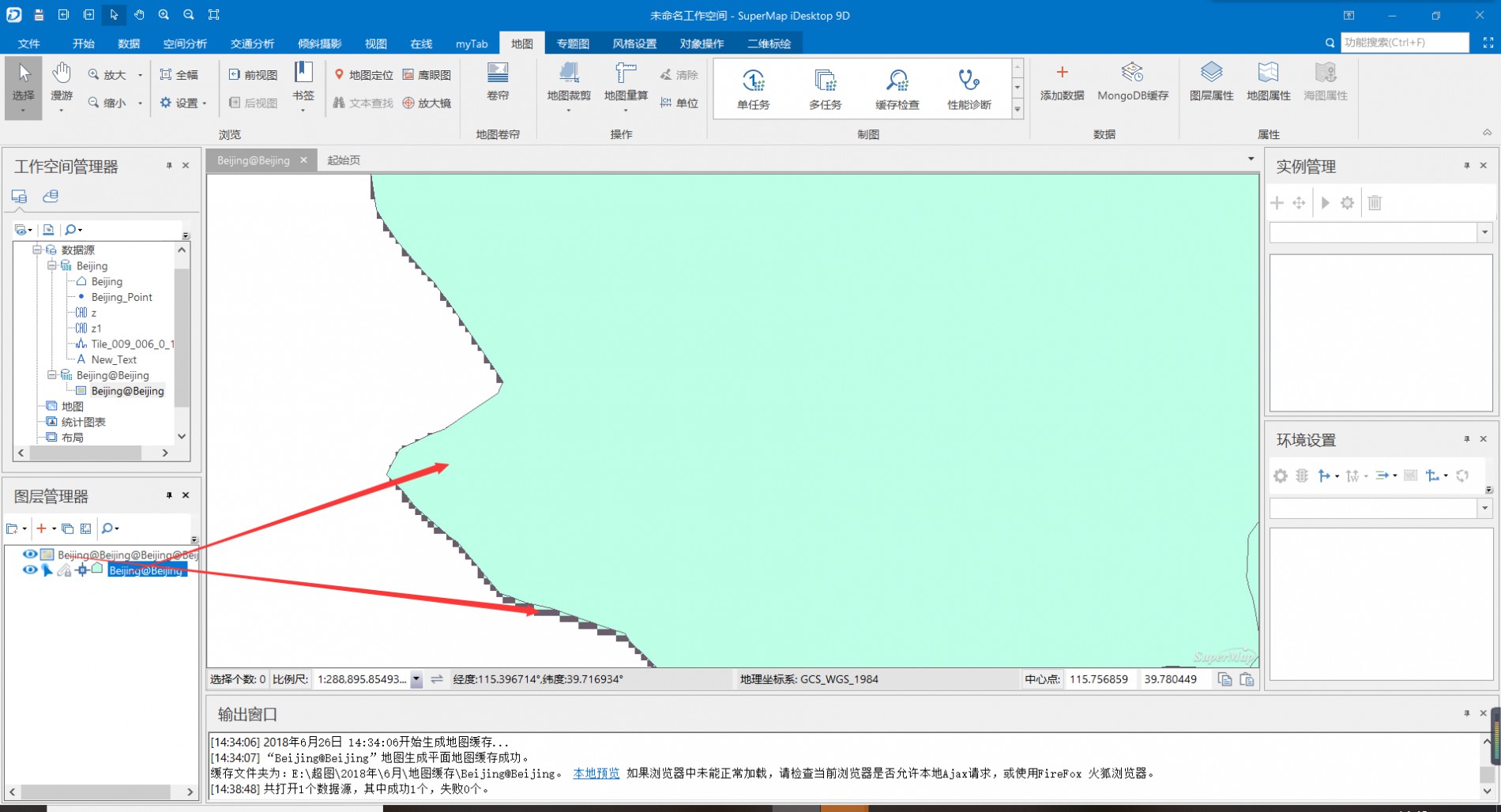
Task: Switch to the 数据 ribbon tab
Action: 129,43
